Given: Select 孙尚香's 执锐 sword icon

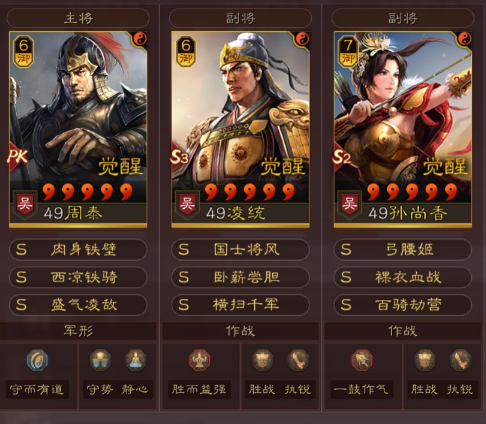Looking at the screenshot, I should (x=460, y=360).
